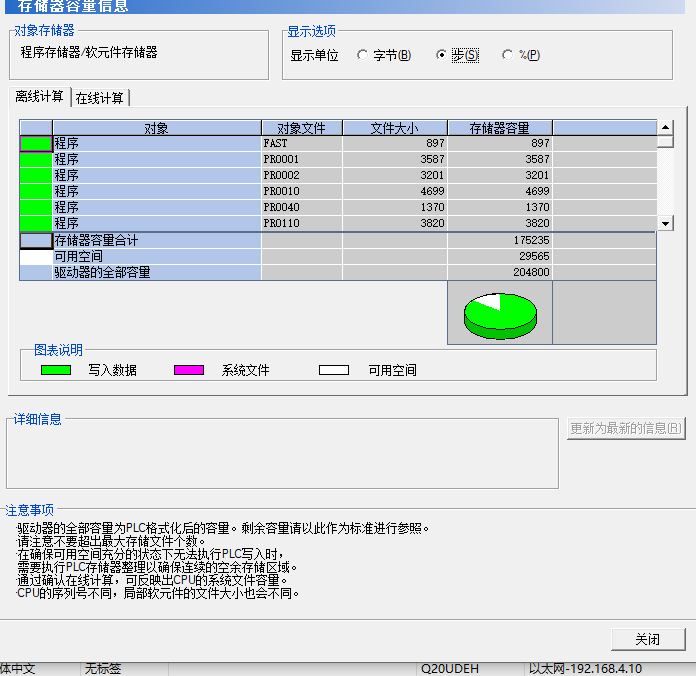Choose the %(P) display unit option

click(x=508, y=56)
